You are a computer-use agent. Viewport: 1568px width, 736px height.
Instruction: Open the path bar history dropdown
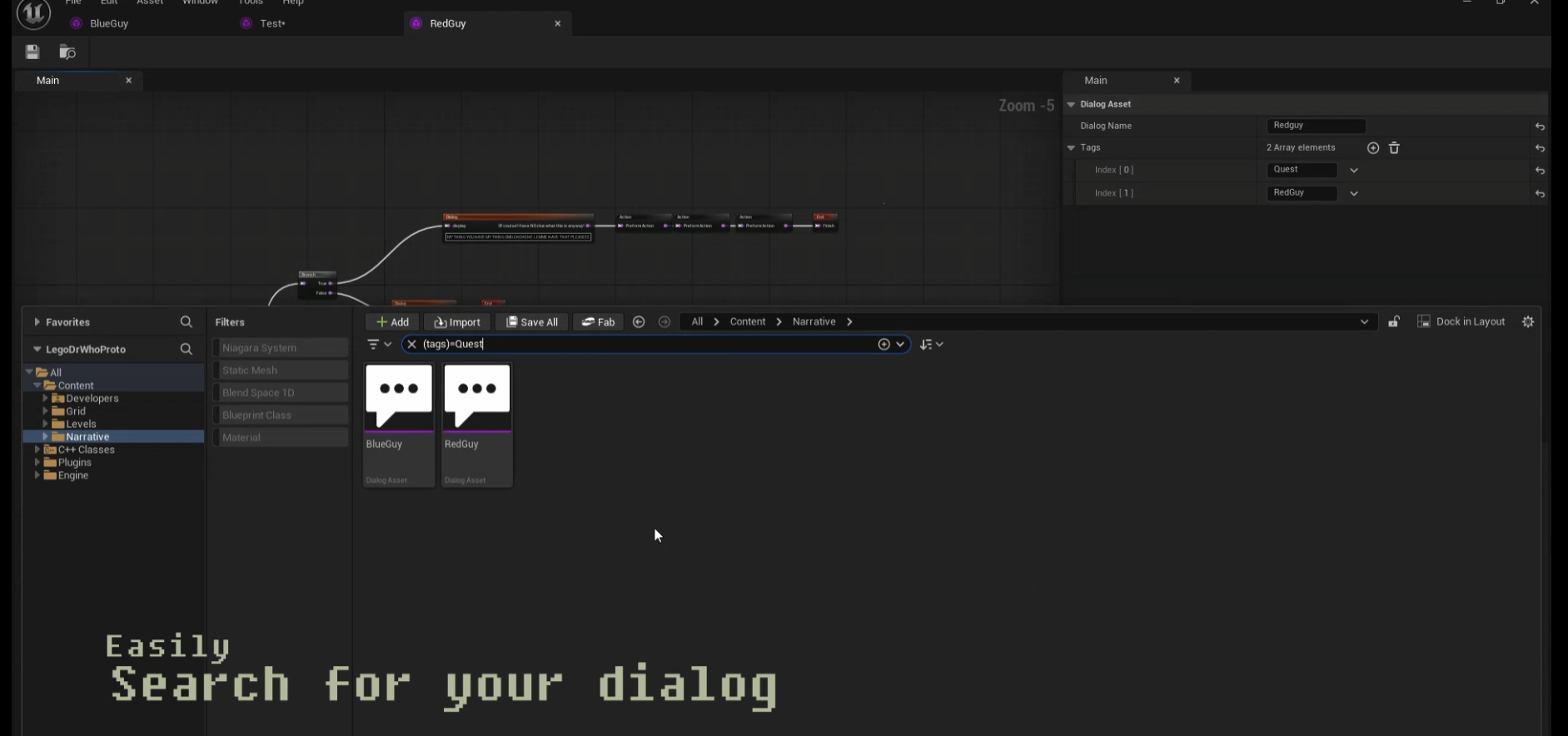pos(1364,322)
